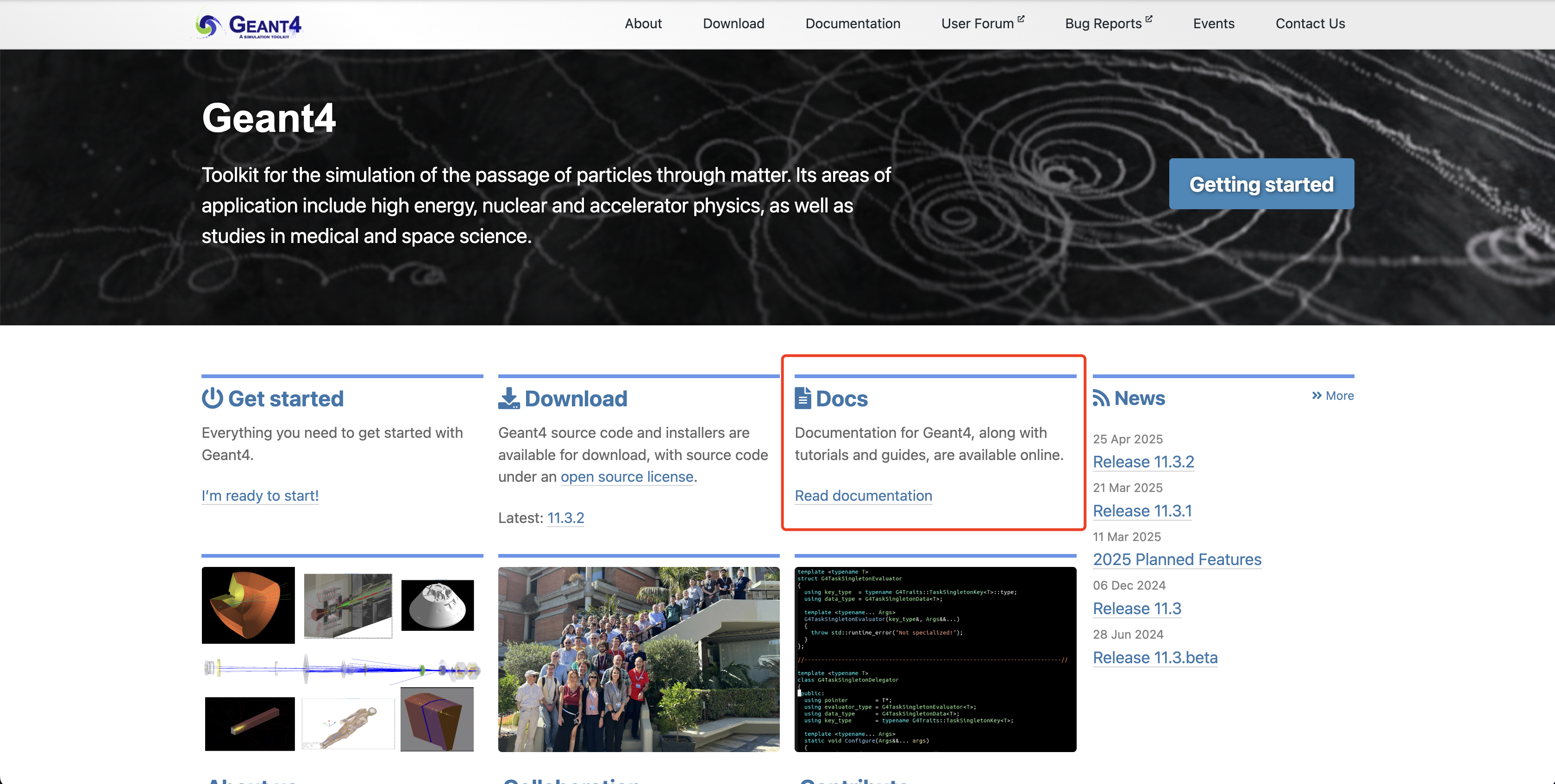Click the collaboration group photo thumbnail
1555x784 pixels.
click(x=639, y=659)
